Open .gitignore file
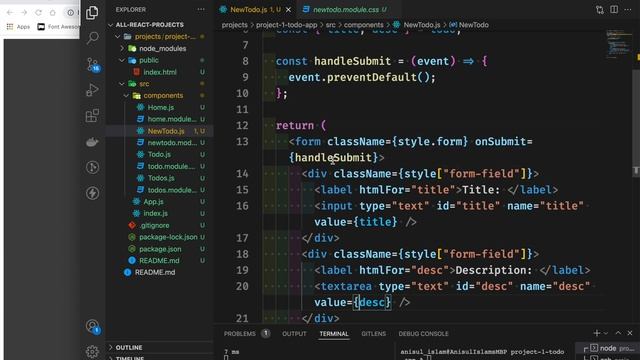The width and height of the screenshot is (640, 360). [159, 225]
